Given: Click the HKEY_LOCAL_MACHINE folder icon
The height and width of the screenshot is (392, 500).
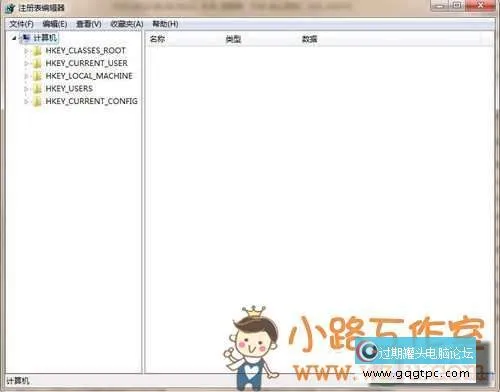Looking at the screenshot, I should pyautogui.click(x=37, y=76).
